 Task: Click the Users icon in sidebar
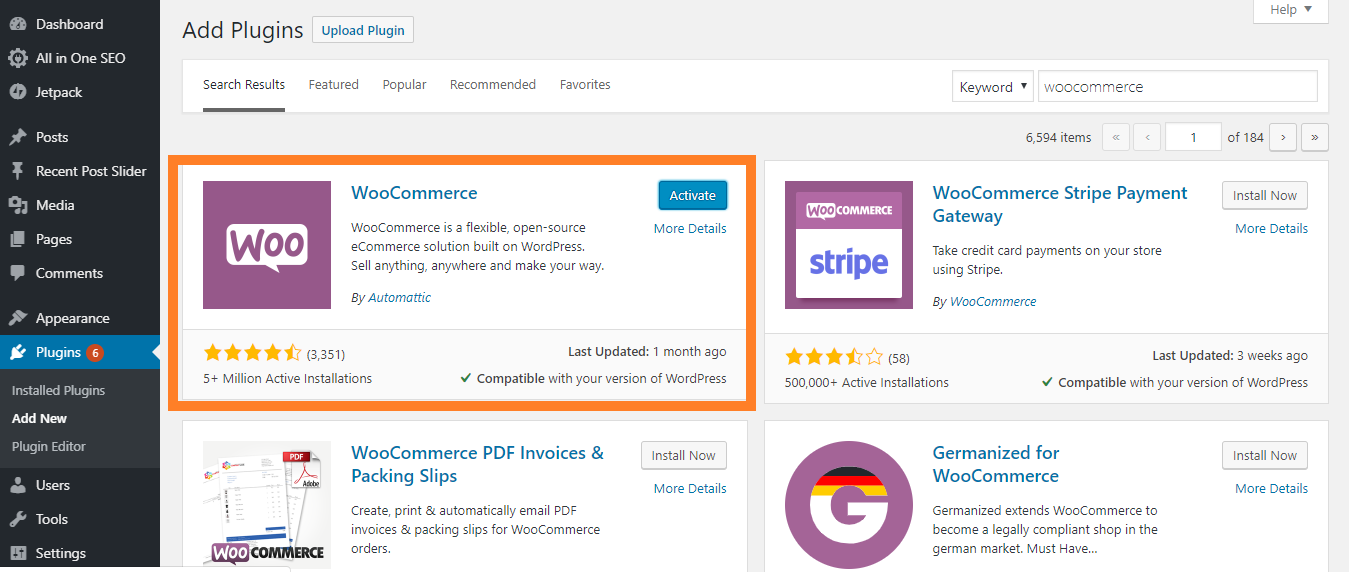pos(17,485)
